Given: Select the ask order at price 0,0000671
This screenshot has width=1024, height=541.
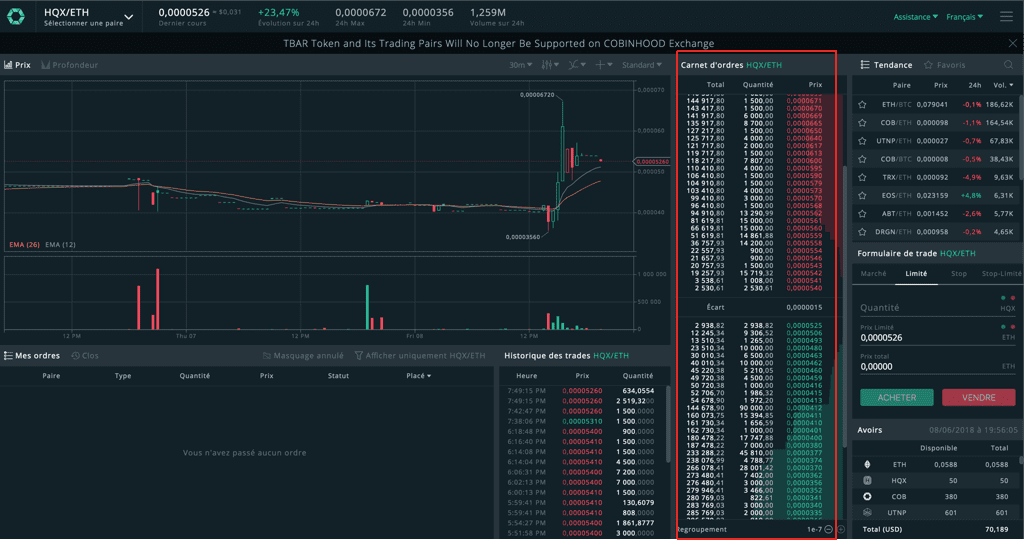Looking at the screenshot, I should tap(754, 101).
